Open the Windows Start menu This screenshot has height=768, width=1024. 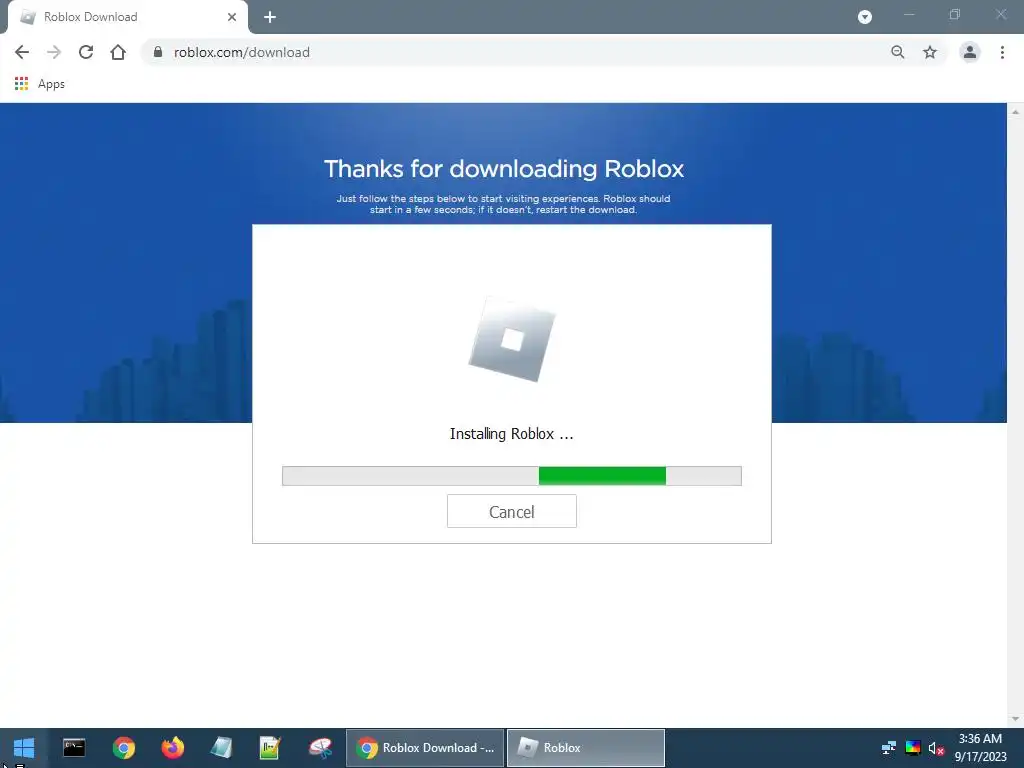(x=24, y=748)
